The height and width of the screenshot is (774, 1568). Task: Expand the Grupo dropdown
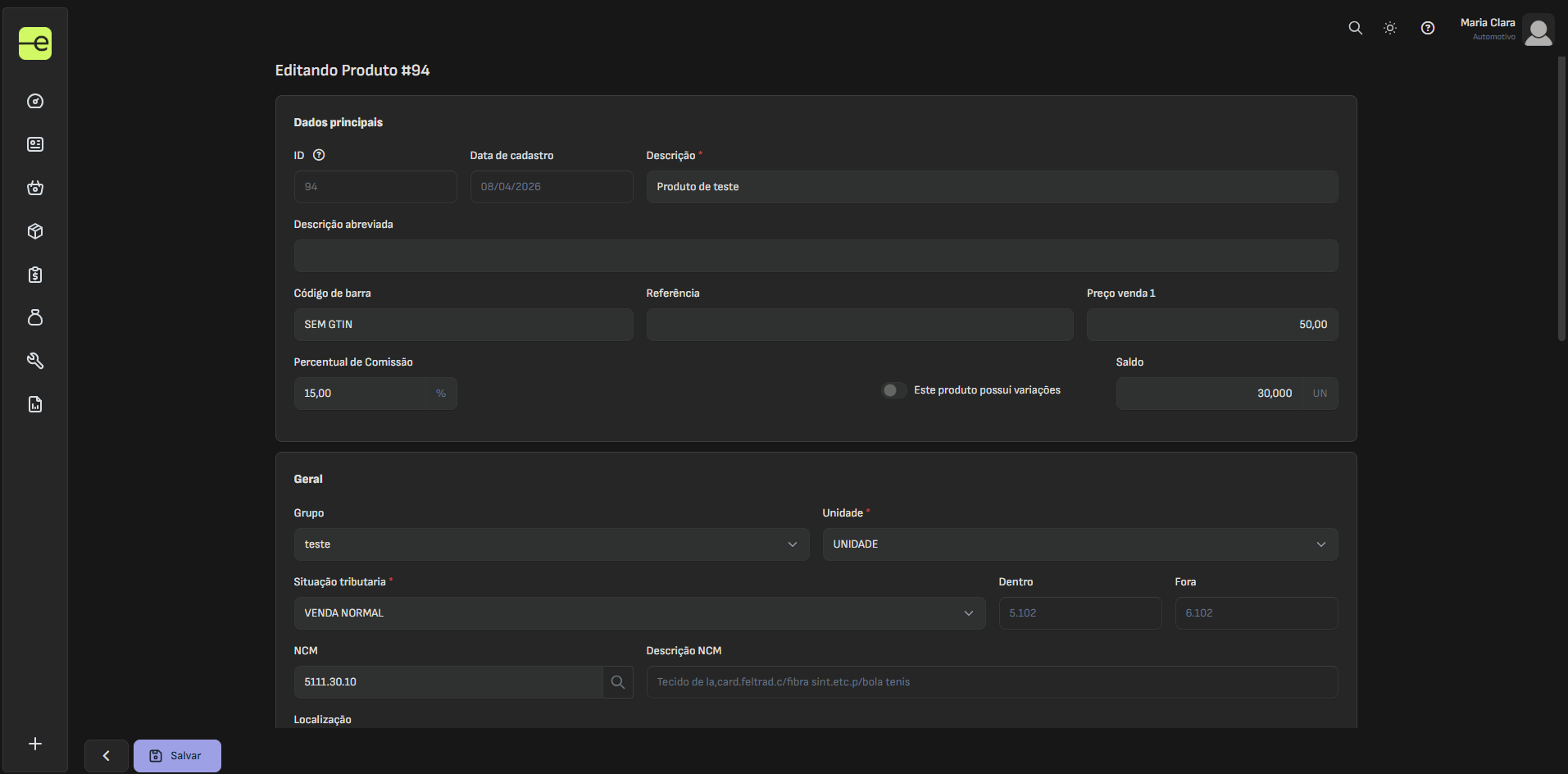[551, 544]
